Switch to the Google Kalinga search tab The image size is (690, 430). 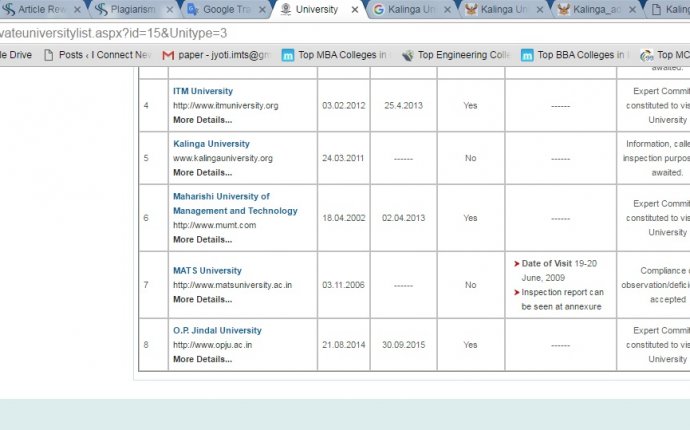(x=410, y=9)
